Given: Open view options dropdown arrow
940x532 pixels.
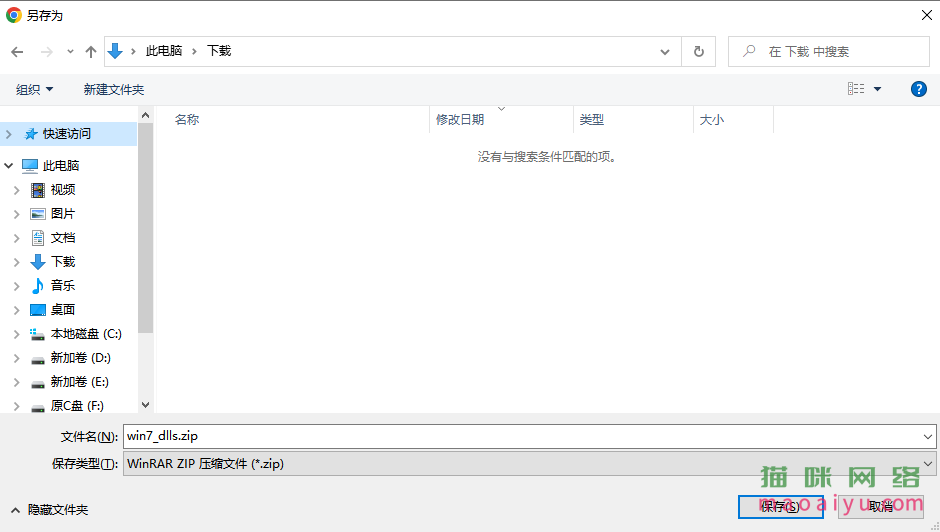Looking at the screenshot, I should pos(878,89).
